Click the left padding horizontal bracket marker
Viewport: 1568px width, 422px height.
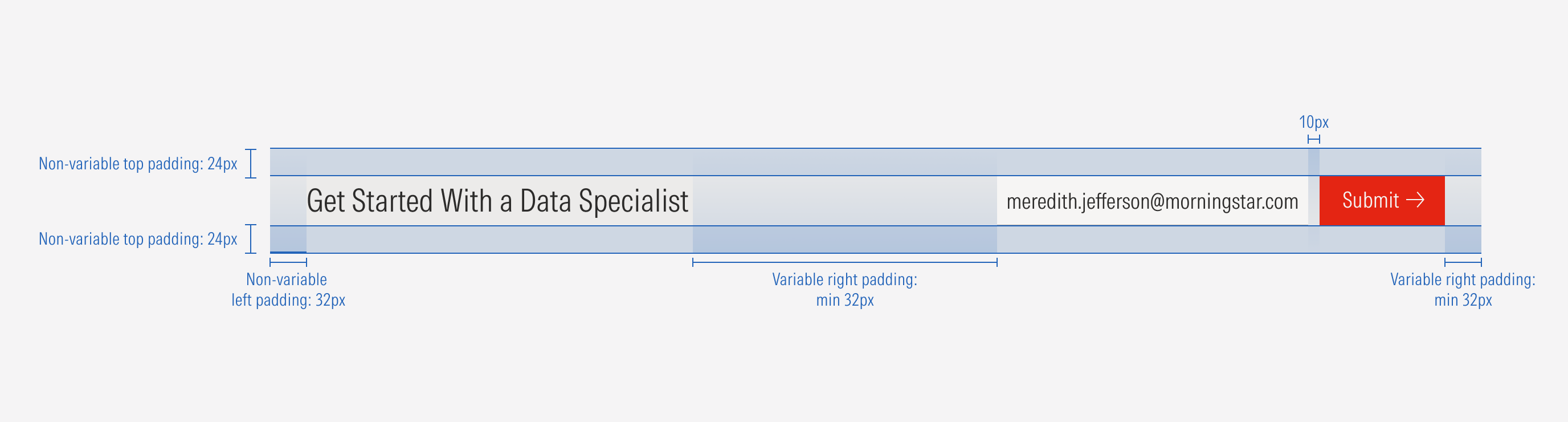[x=288, y=262]
